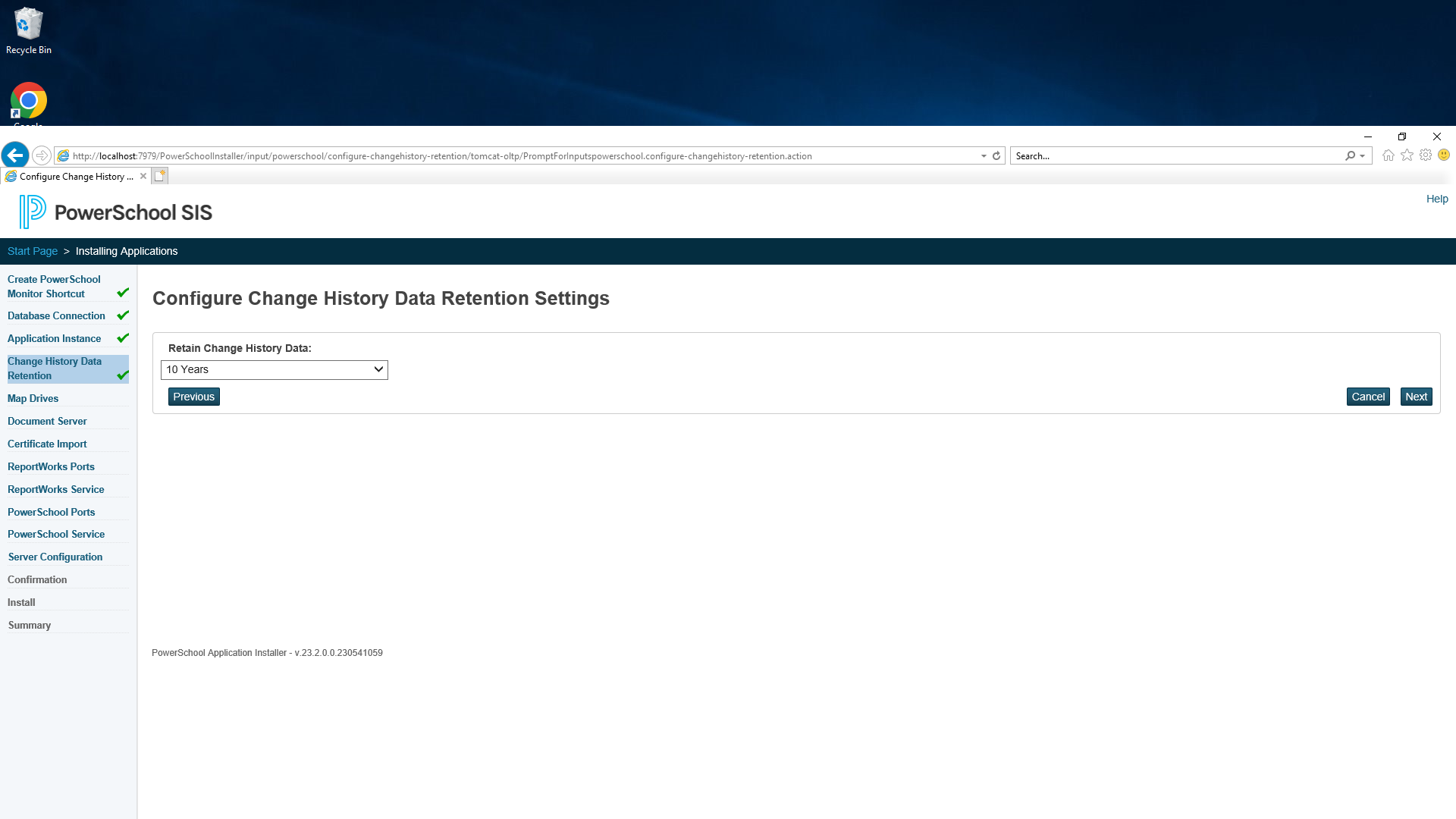Screen dimensions: 1456x819
Task: Open the search provider dropdown arrow
Action: point(1363,155)
